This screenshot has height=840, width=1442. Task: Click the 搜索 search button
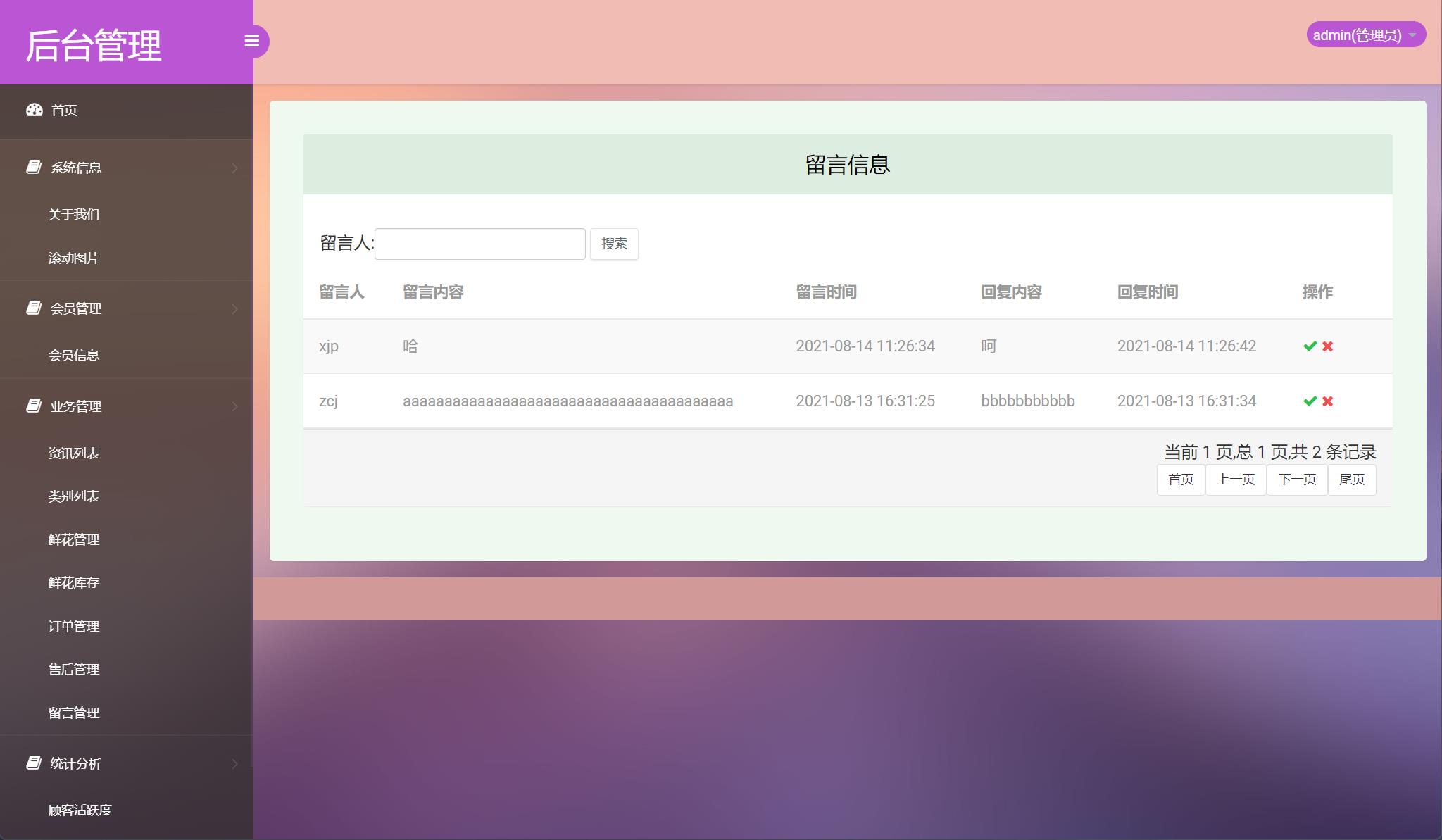[614, 244]
